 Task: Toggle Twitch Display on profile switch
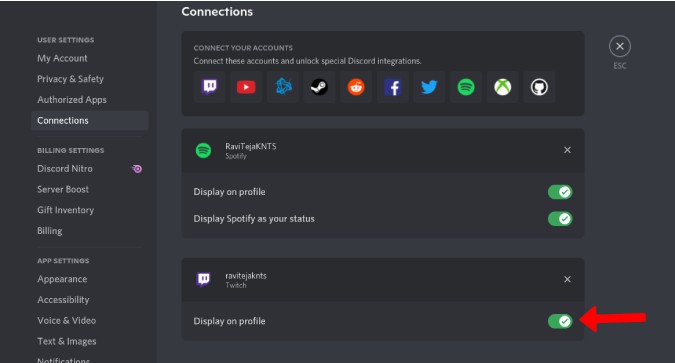coord(560,321)
